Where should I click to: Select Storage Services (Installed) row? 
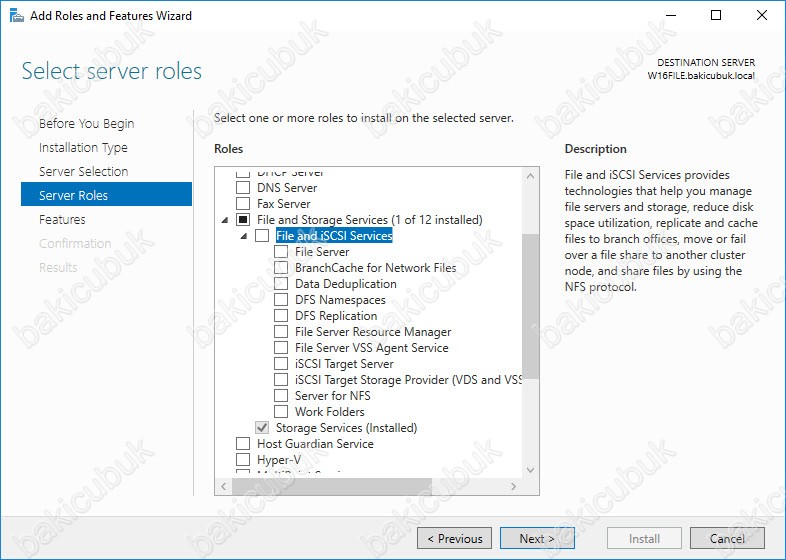point(346,428)
